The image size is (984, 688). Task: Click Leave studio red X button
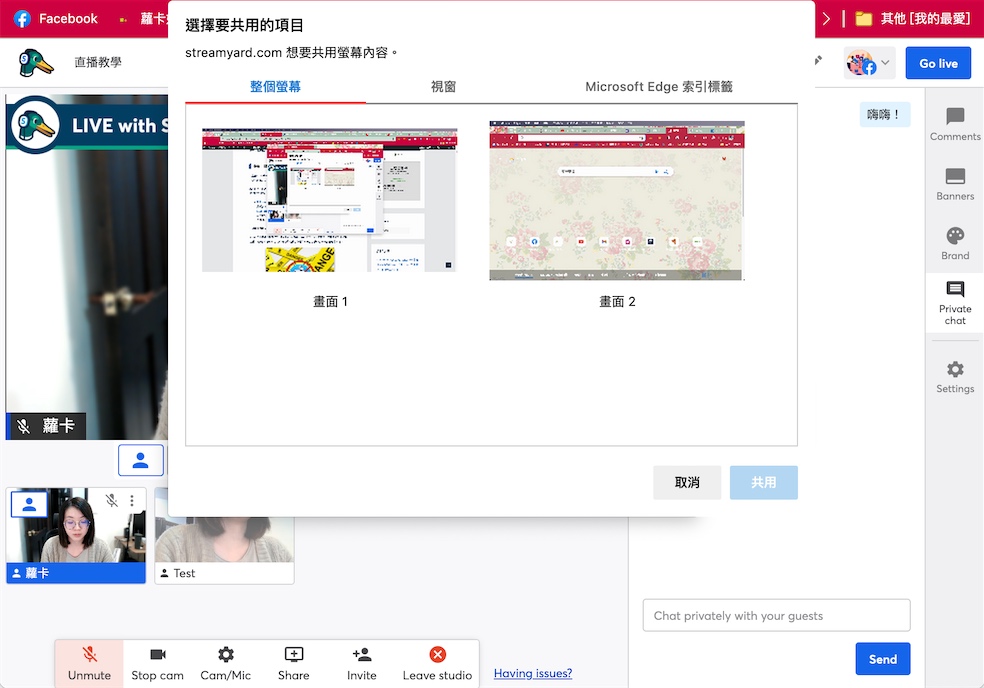pyautogui.click(x=437, y=664)
